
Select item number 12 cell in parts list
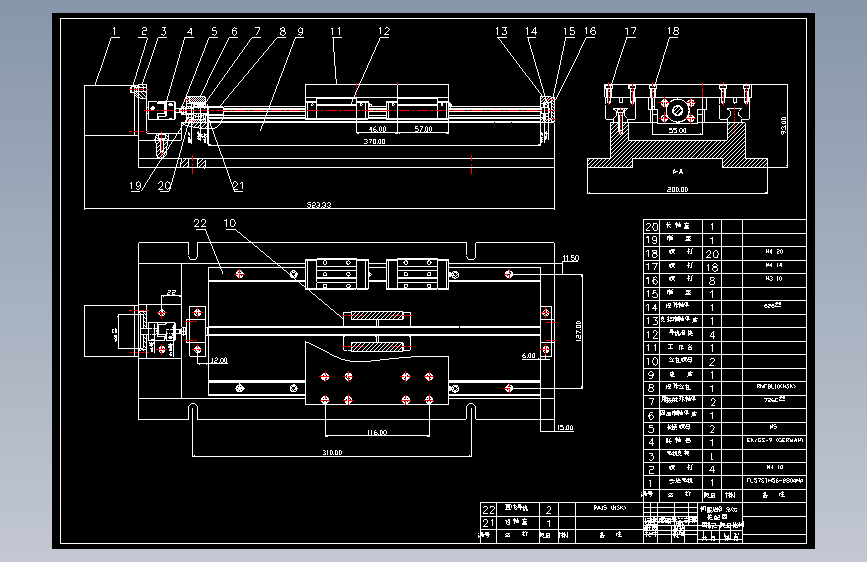(x=651, y=335)
